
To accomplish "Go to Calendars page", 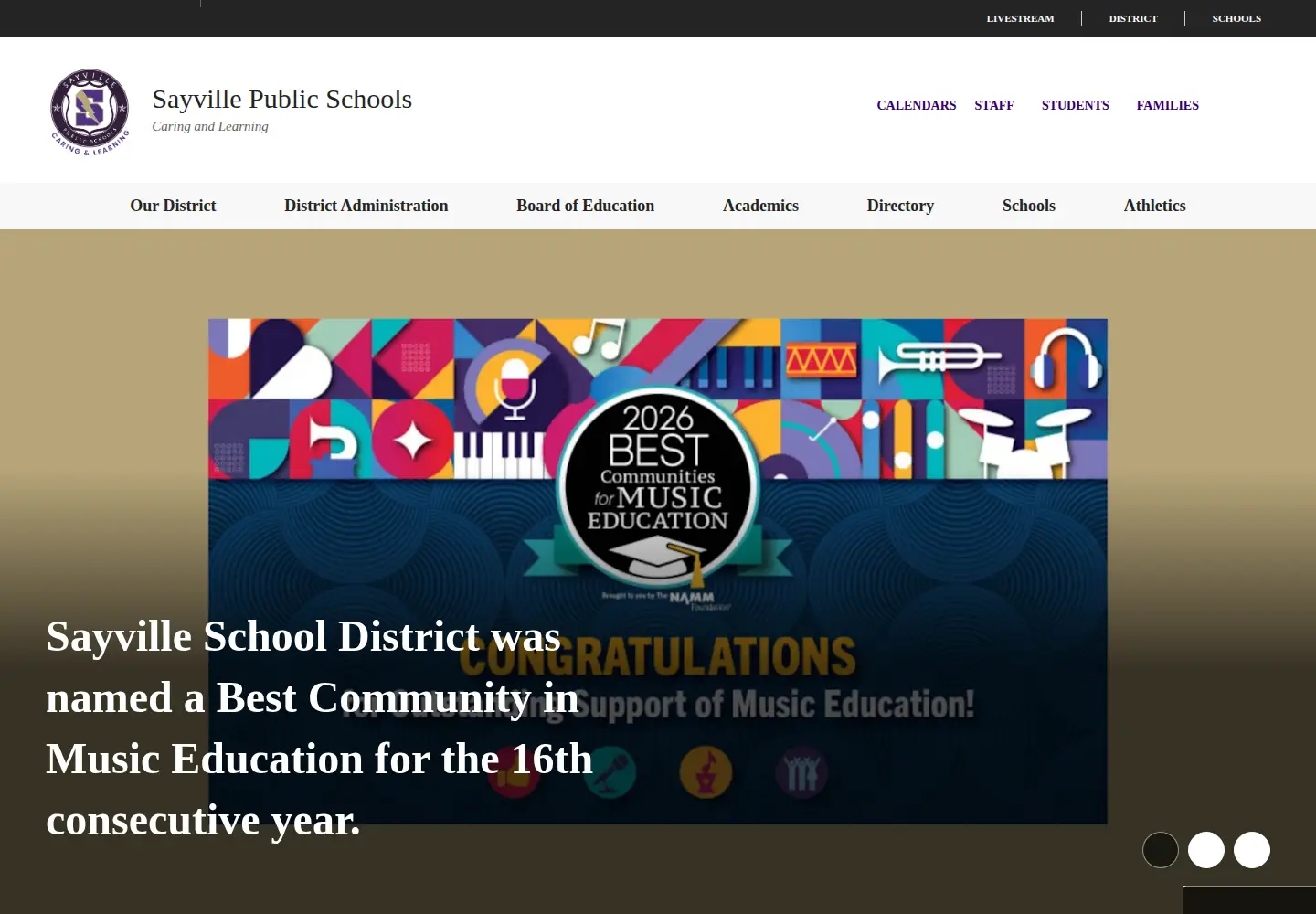I will click(917, 105).
